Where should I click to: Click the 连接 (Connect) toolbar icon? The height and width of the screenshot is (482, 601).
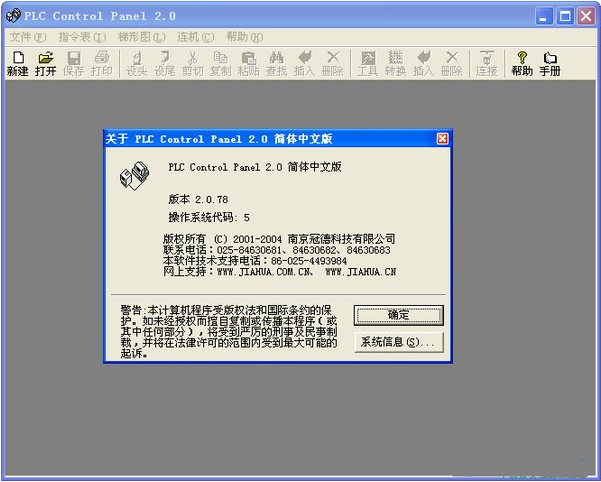[486, 64]
